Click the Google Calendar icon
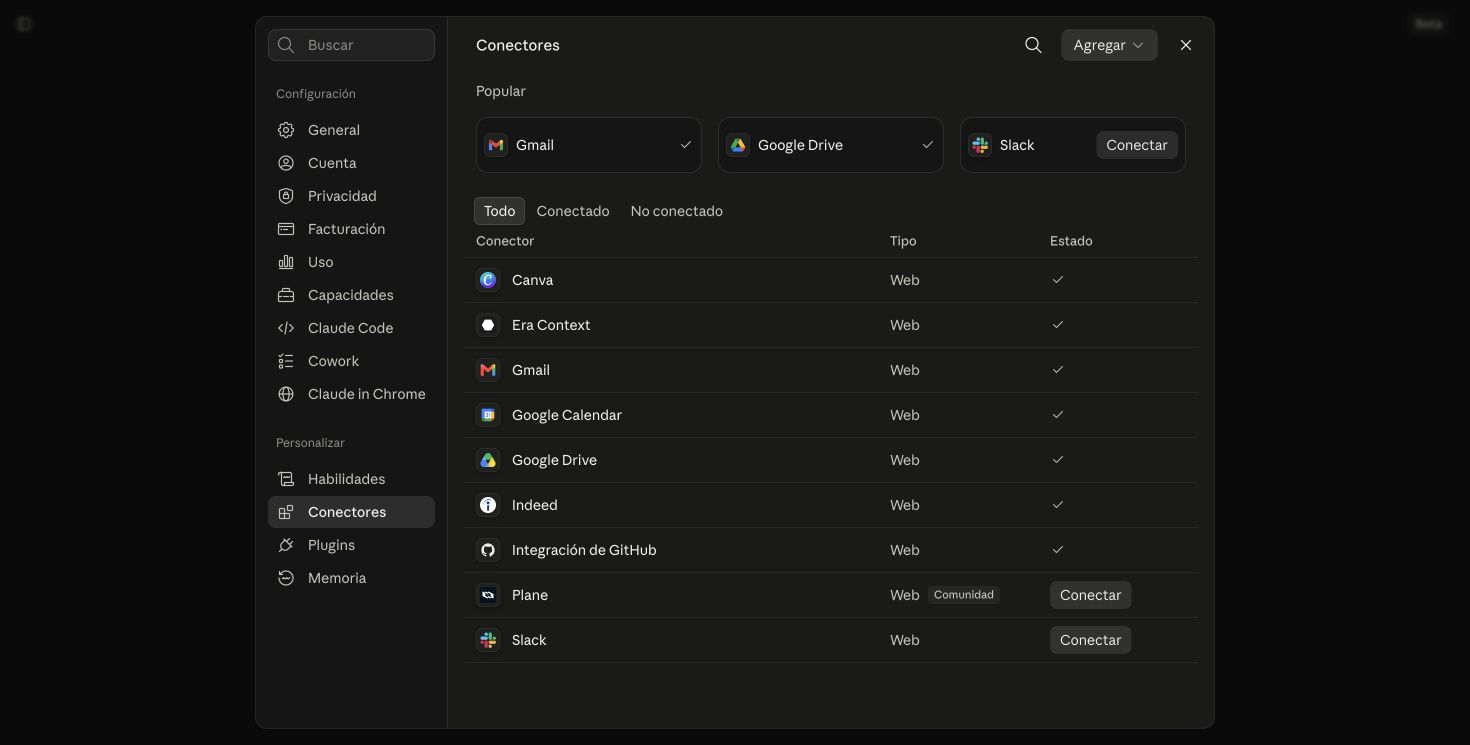The image size is (1470, 745). point(488,415)
